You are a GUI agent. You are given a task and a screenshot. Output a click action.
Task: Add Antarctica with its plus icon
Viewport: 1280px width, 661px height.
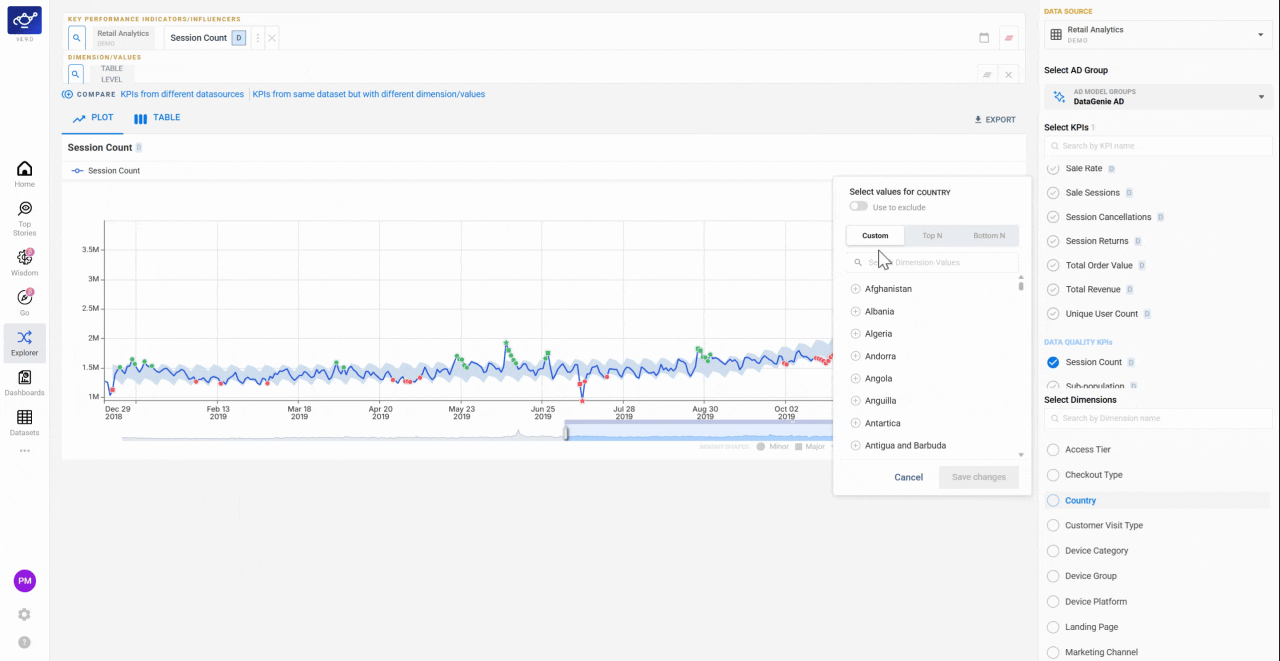(x=855, y=423)
